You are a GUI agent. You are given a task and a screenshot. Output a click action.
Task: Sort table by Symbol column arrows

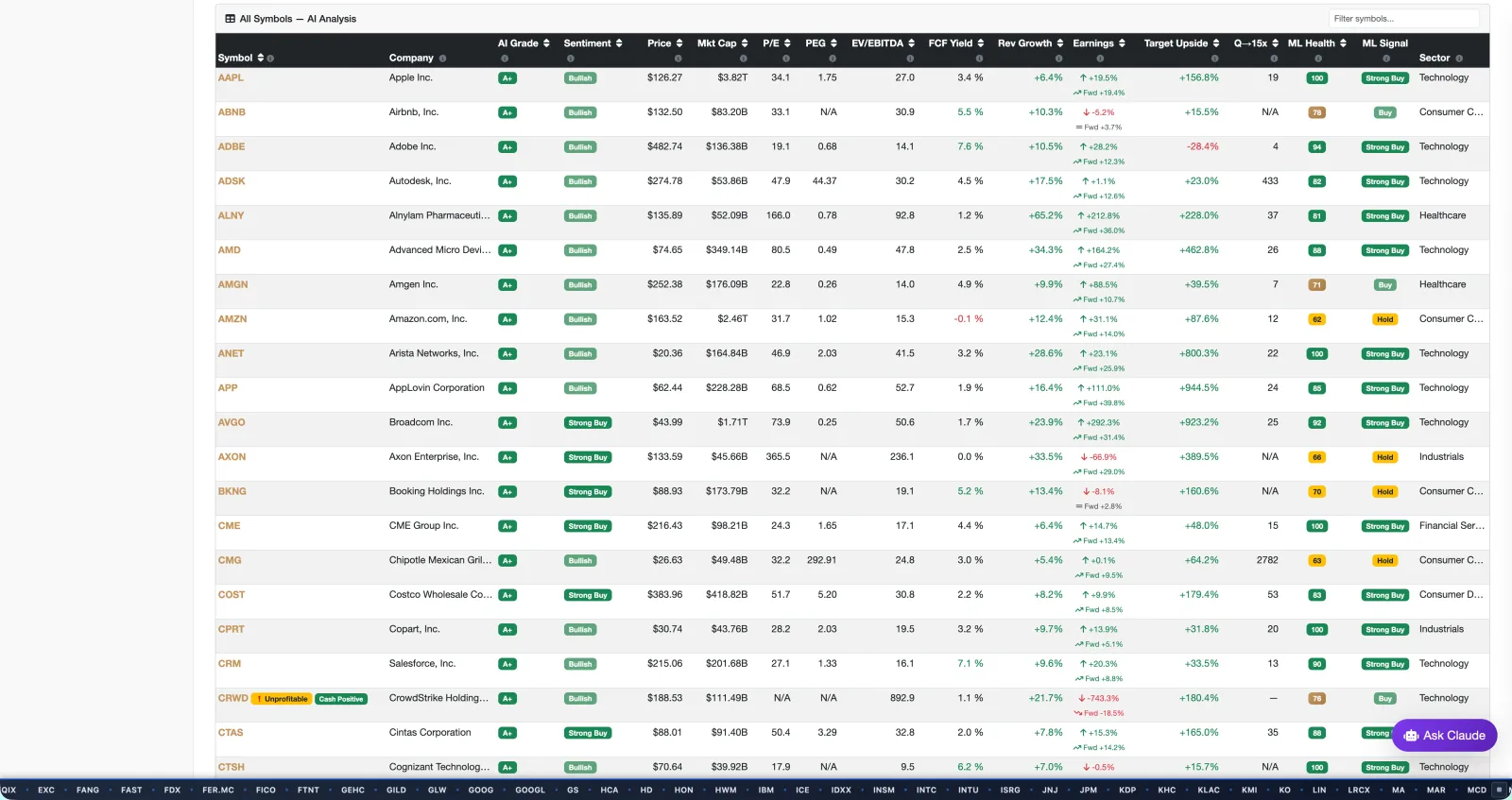(261, 58)
